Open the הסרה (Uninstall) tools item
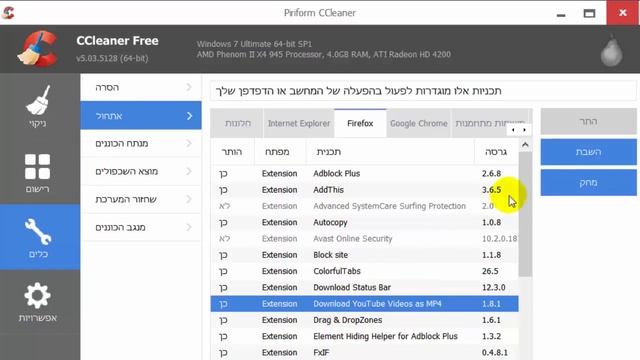This screenshot has height=360, width=640. 141,87
